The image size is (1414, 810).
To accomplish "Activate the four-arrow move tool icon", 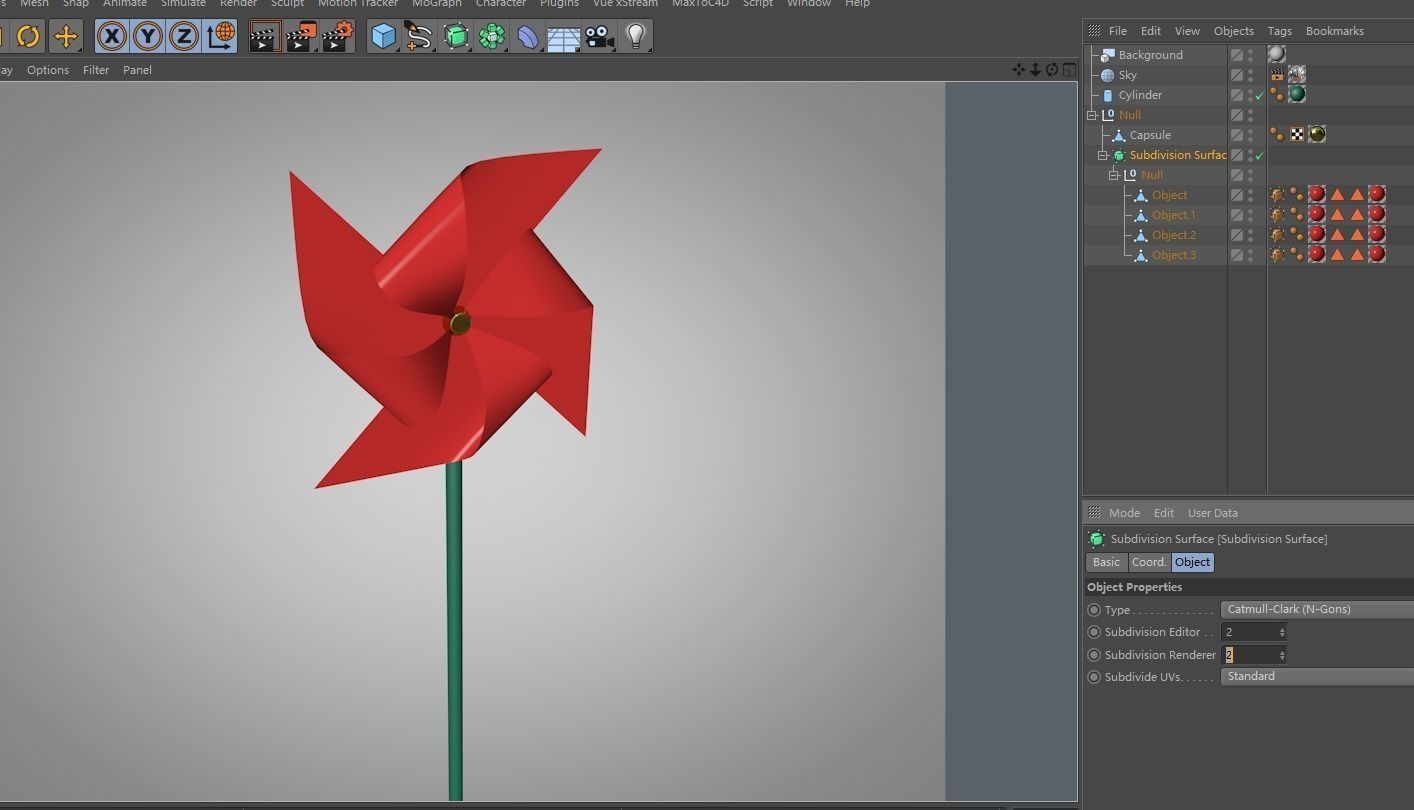I will coord(66,37).
